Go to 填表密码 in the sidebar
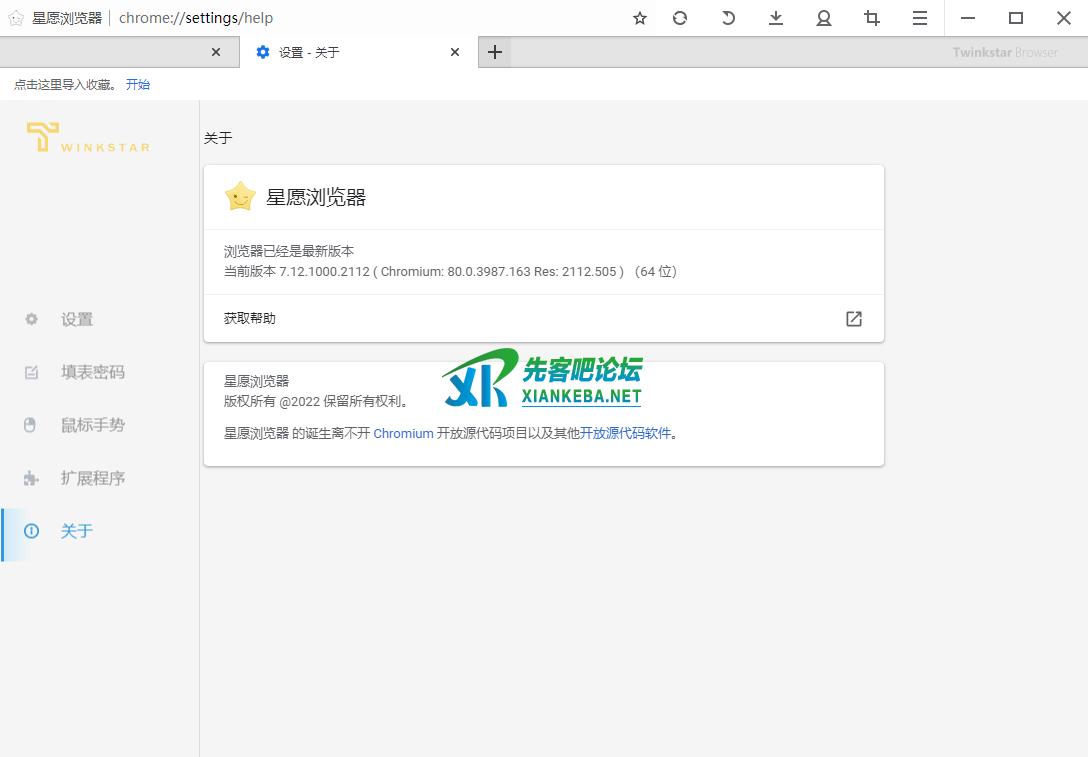The width and height of the screenshot is (1088, 757). pyautogui.click(x=92, y=372)
